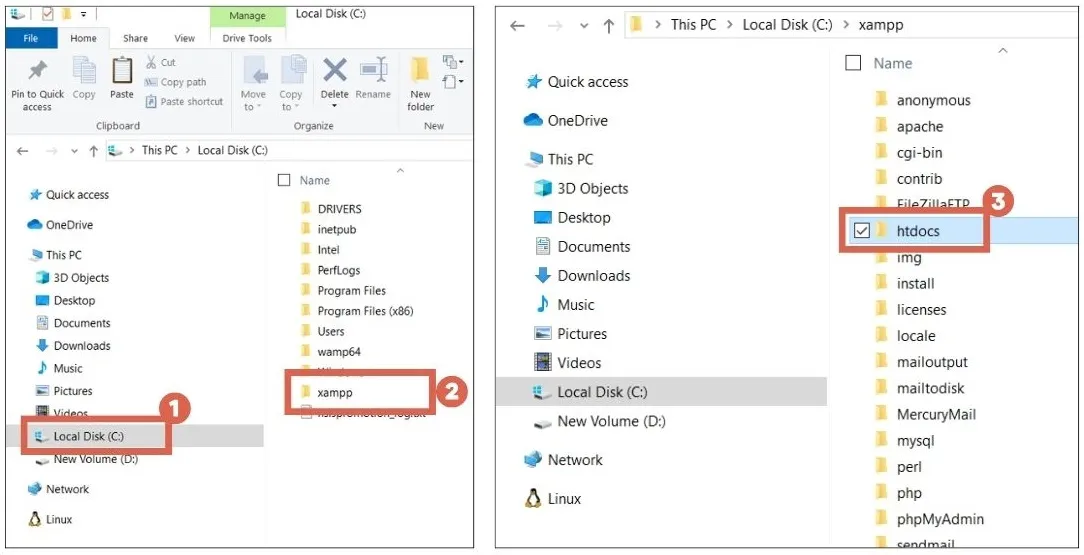Select the phpMyAdmin folder icon
1084x555 pixels.
pos(881,518)
